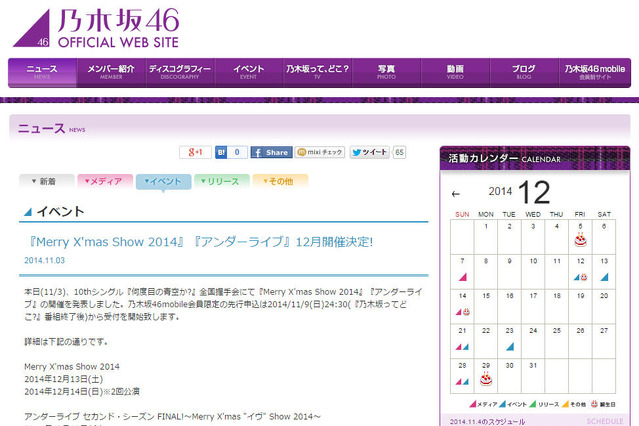This screenshot has height=426, width=639.
Task: Select the pink メディア filter tab
Action: pyautogui.click(x=105, y=181)
